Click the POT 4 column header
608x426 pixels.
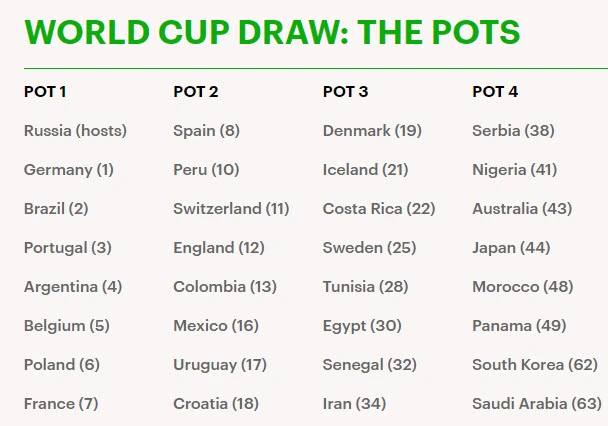(495, 92)
